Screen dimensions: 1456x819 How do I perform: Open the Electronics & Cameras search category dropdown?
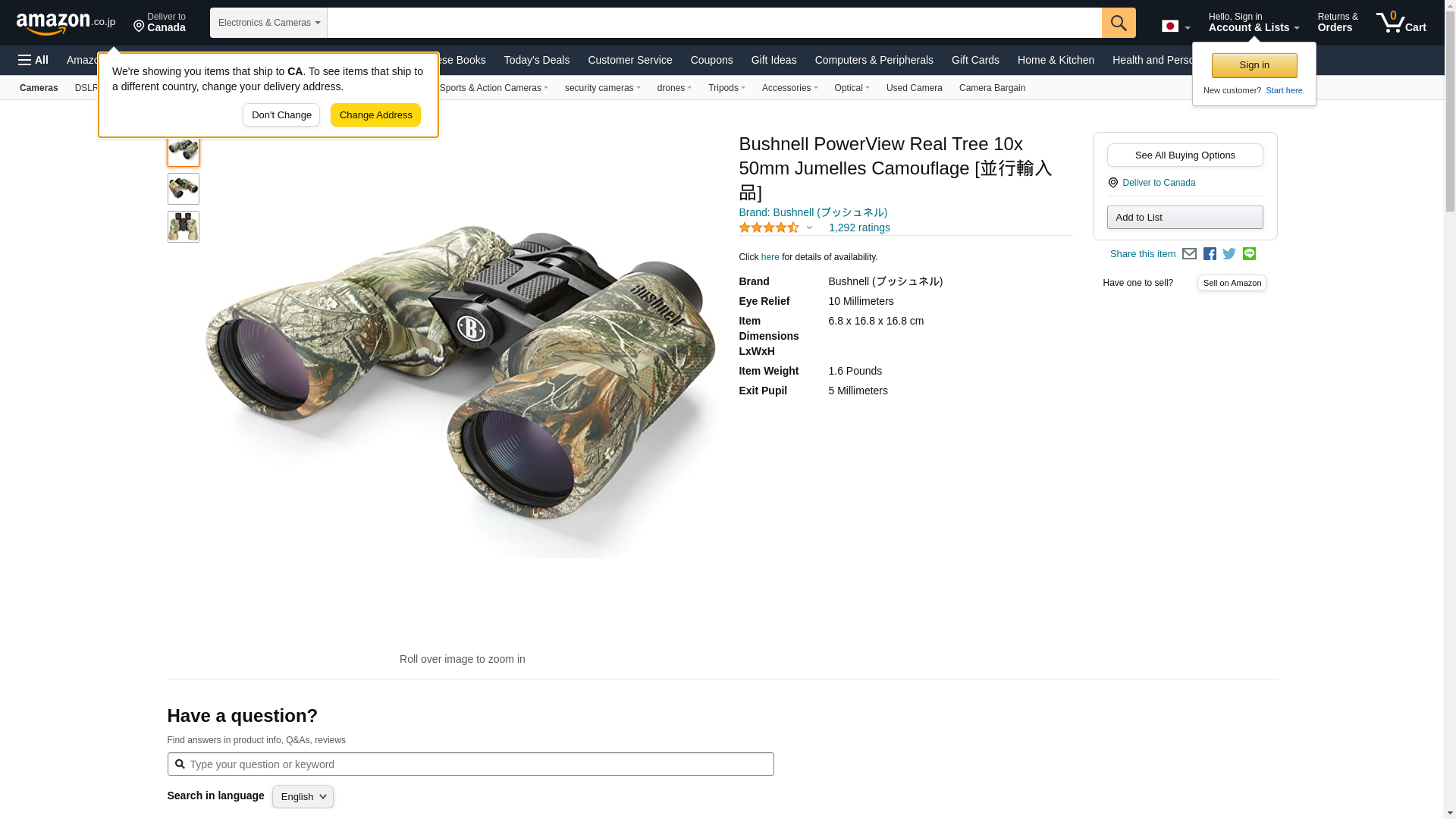pyautogui.click(x=268, y=23)
